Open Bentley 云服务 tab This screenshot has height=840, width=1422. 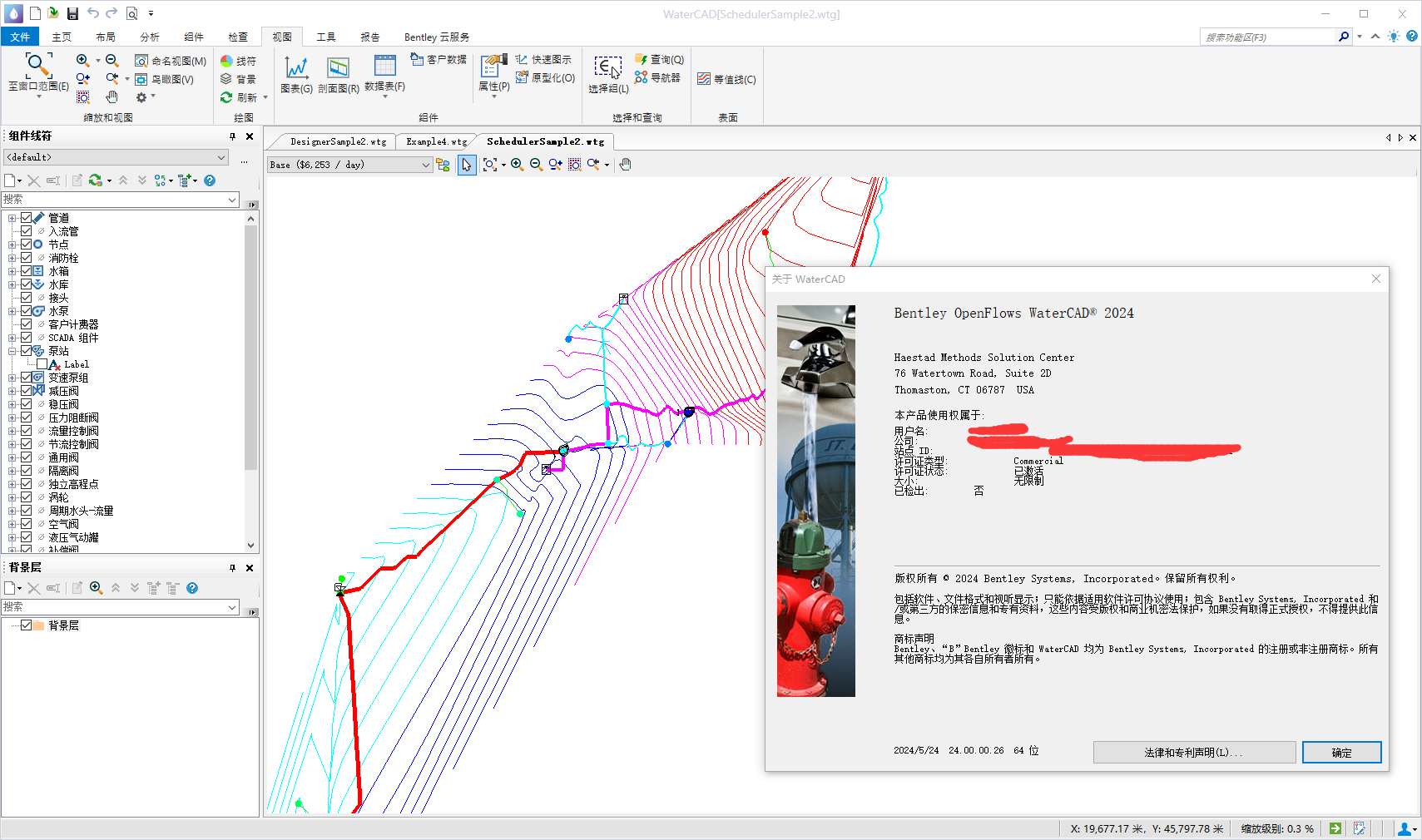(437, 37)
